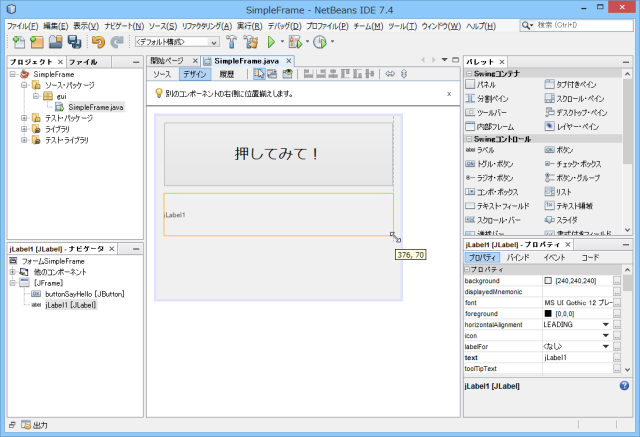Click the New File toolbar icon

click(x=19, y=42)
